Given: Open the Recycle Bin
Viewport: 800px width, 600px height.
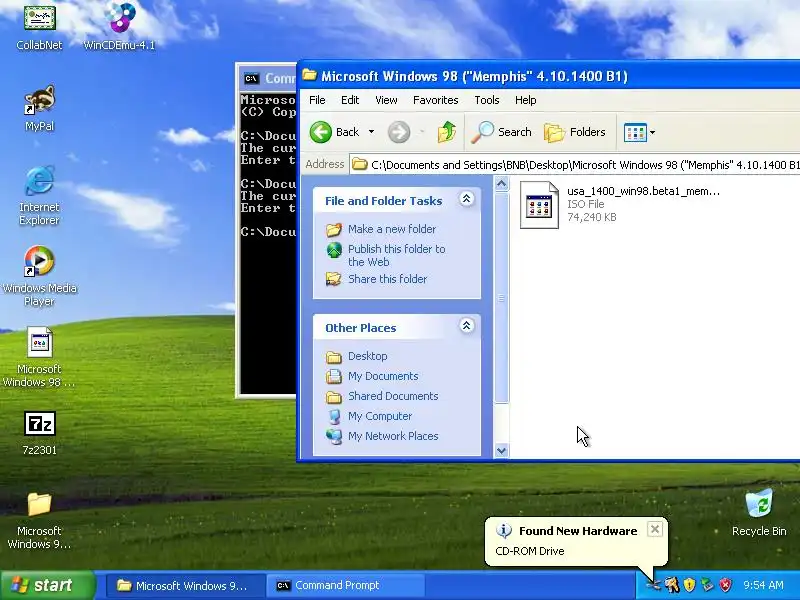Looking at the screenshot, I should click(759, 512).
